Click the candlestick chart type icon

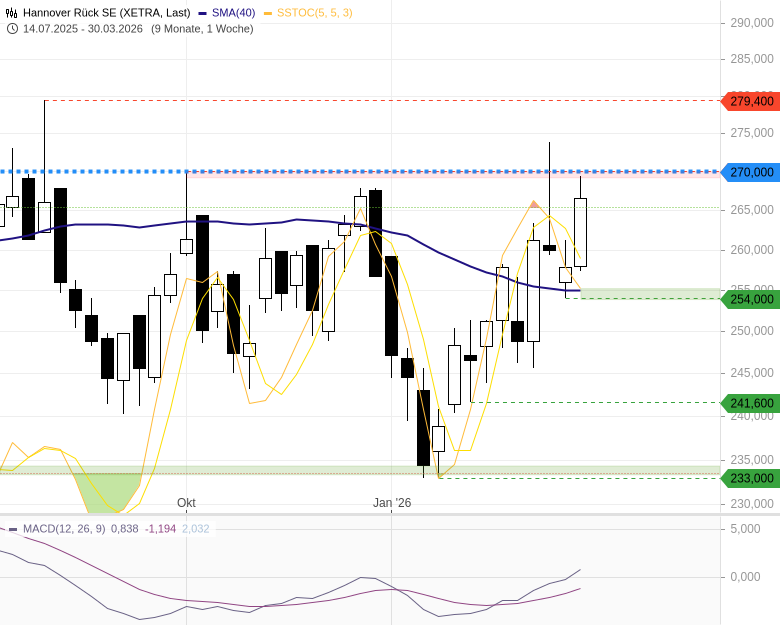coord(12,13)
